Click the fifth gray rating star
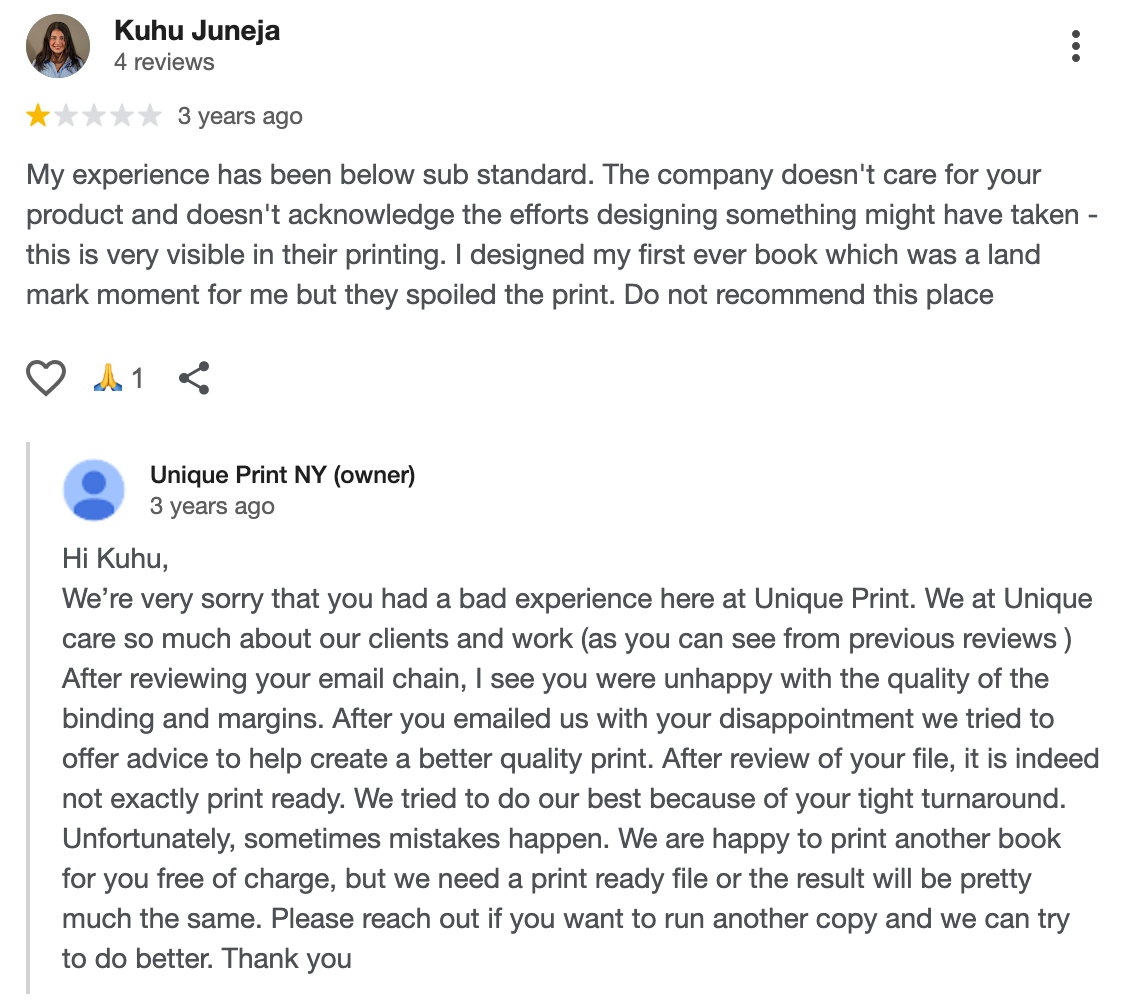The width and height of the screenshot is (1124, 1008). (149, 117)
